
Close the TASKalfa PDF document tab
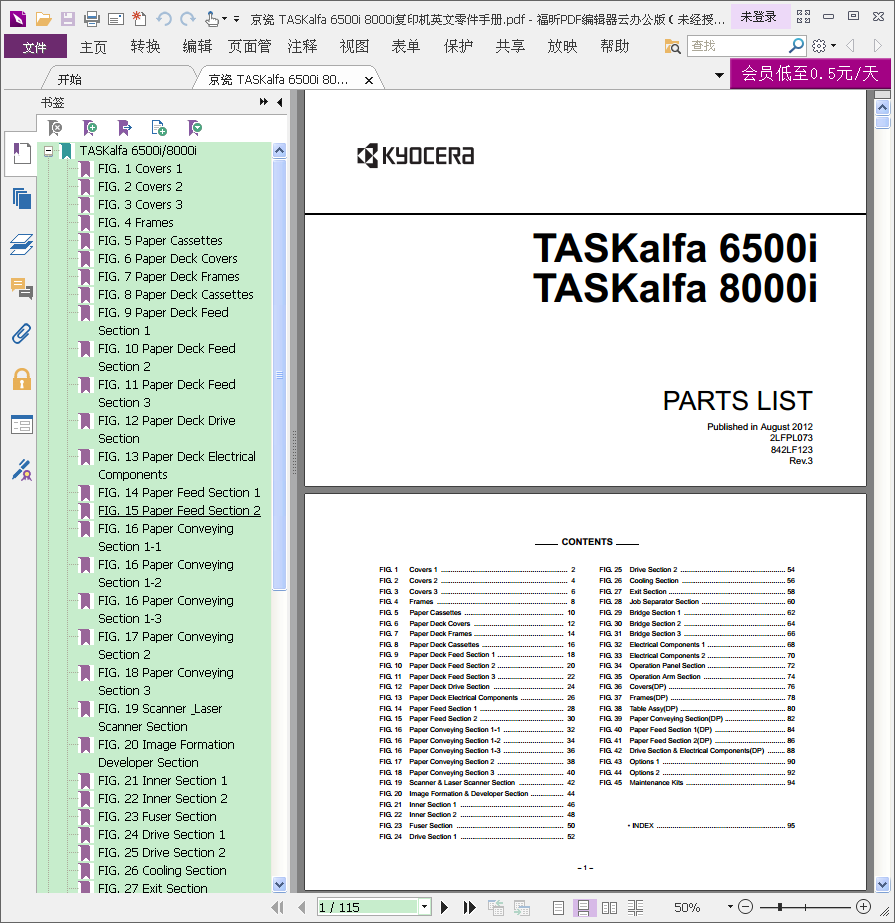coord(369,80)
